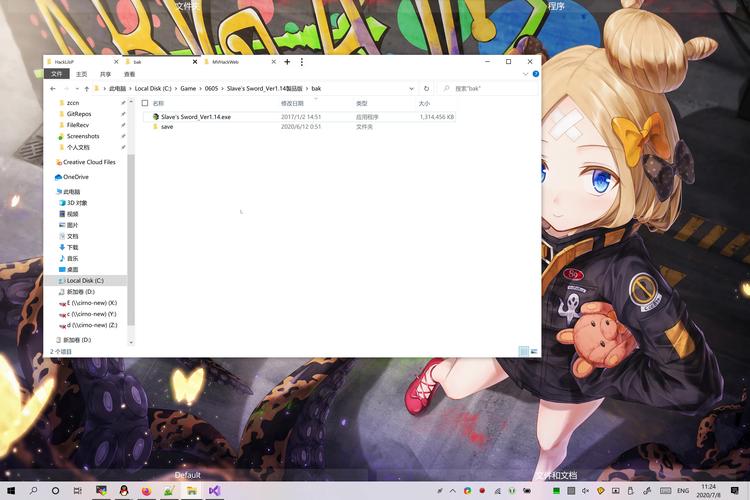750x500 pixels.
Task: Select Local Disk (C:) in sidebar
Action: click(85, 280)
